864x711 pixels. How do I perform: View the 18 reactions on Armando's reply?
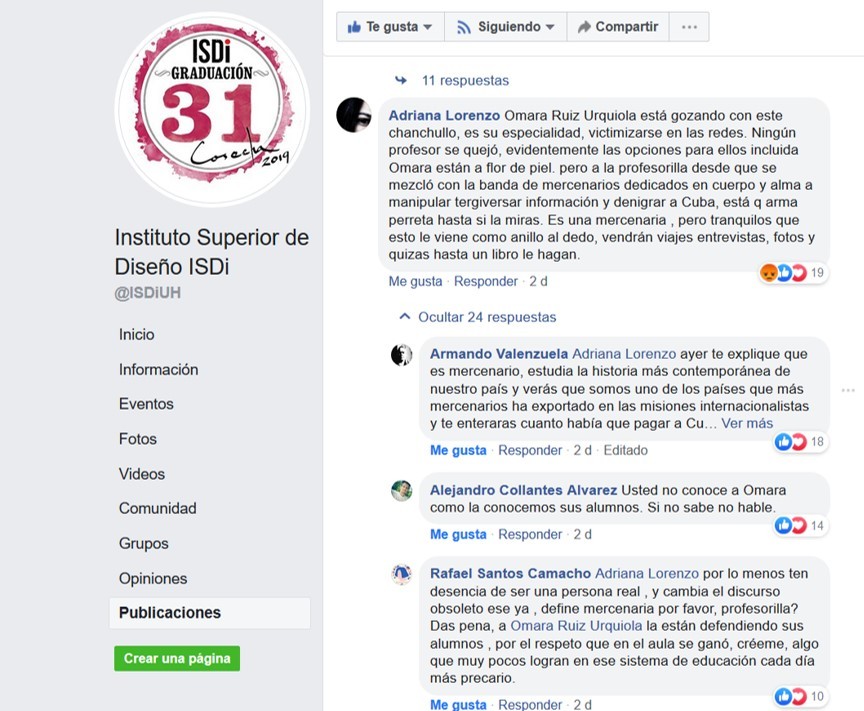[x=800, y=441]
